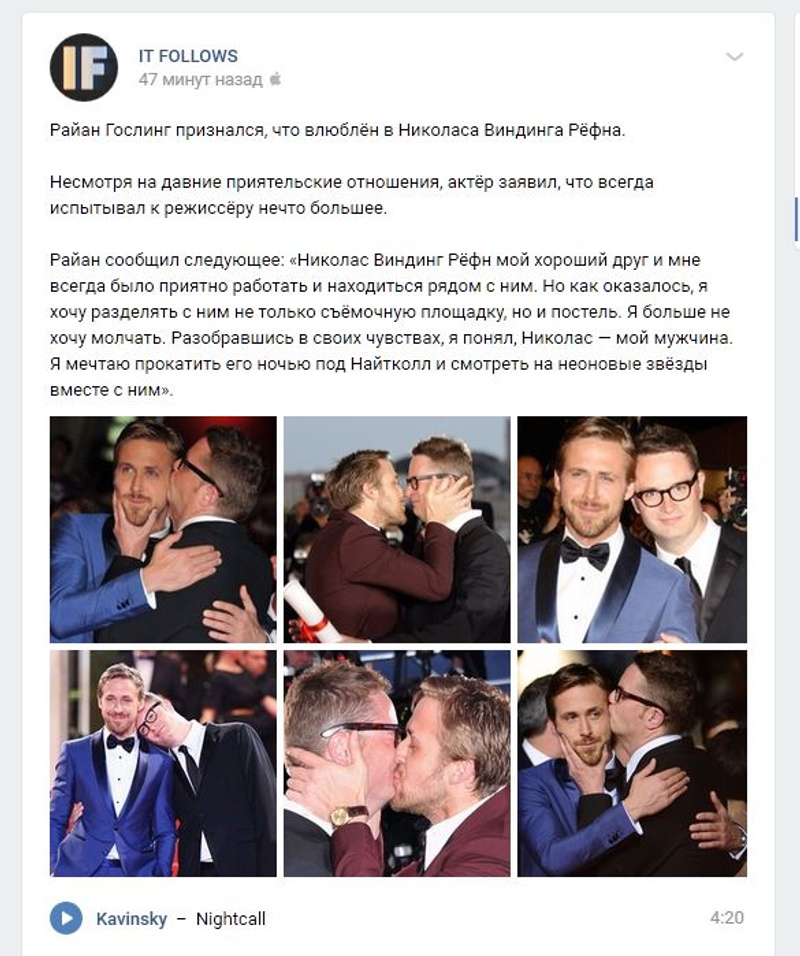Click the first line of the post text
Screen dimensions: 800x956
[338, 130]
